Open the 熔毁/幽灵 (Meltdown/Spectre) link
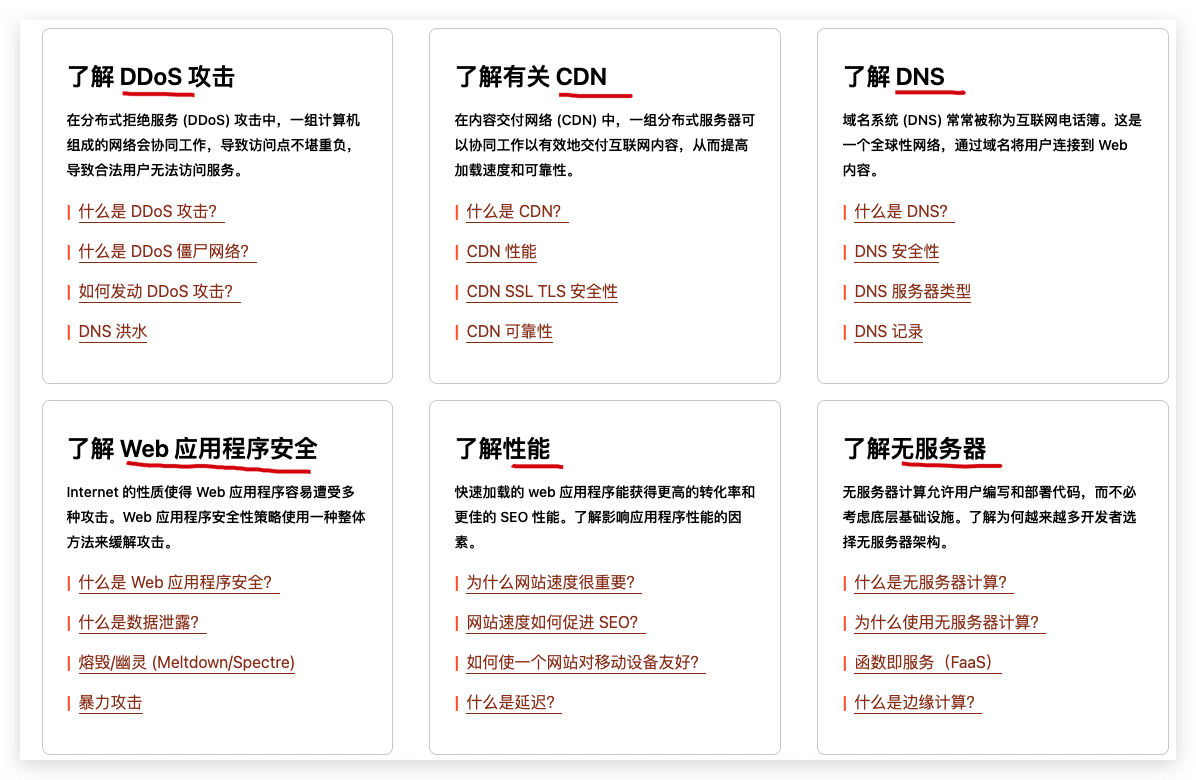Viewport: 1196px width, 780px height. [x=187, y=663]
